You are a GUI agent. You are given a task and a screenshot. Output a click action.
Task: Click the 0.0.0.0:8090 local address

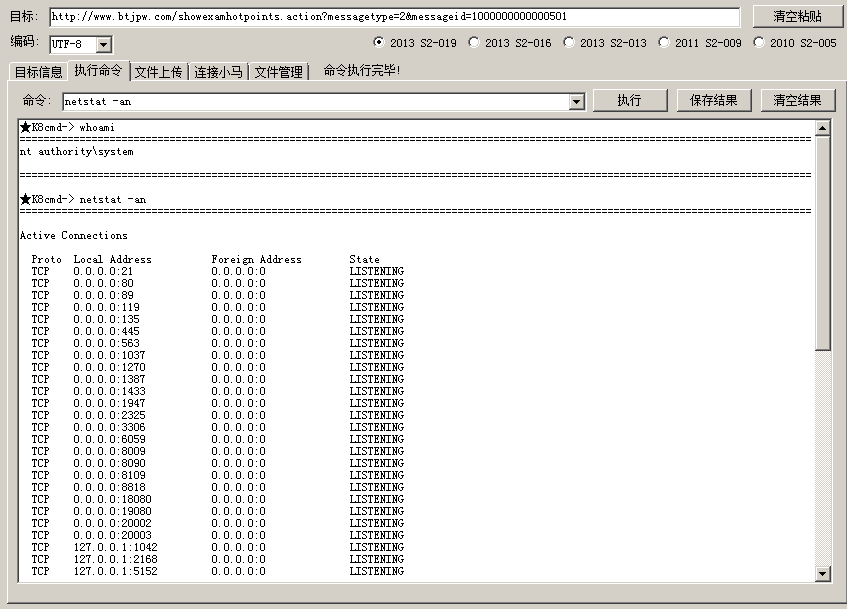pos(110,463)
